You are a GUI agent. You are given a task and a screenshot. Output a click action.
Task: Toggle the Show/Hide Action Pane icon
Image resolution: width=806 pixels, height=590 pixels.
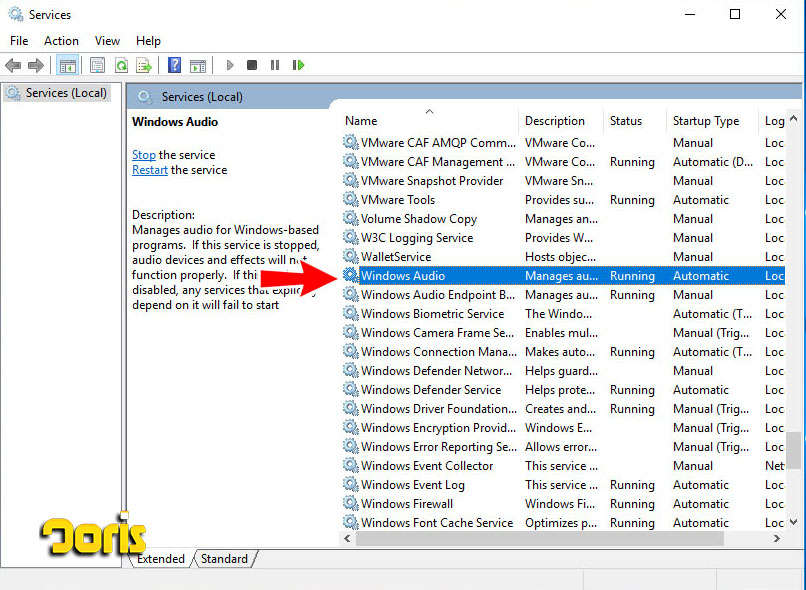tap(198, 65)
